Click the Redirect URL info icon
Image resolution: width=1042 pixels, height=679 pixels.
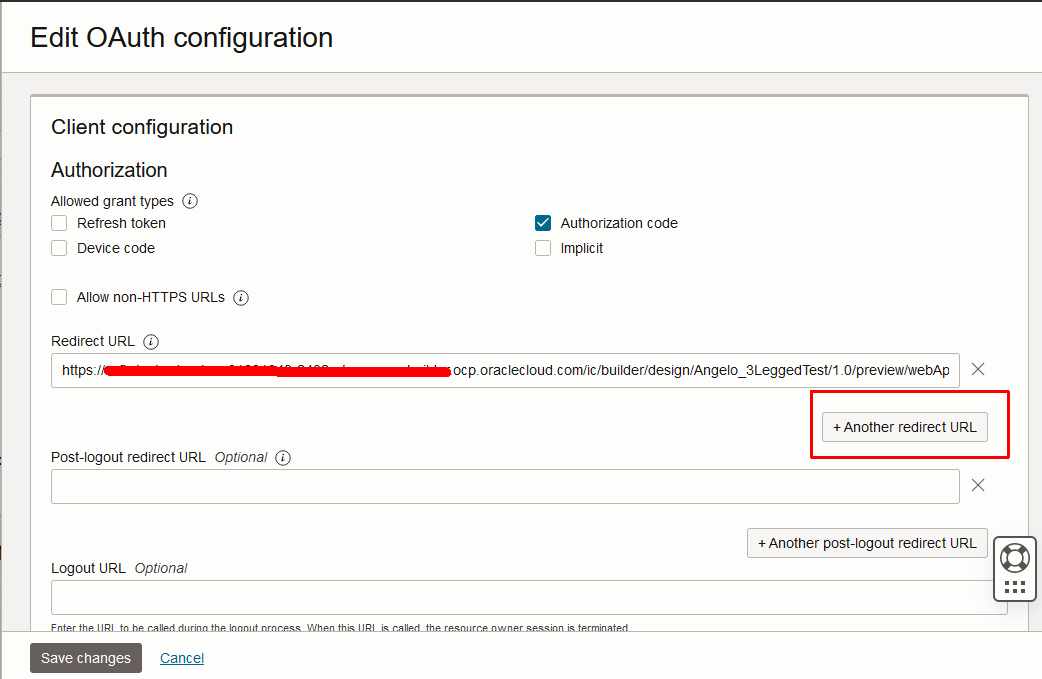click(151, 342)
